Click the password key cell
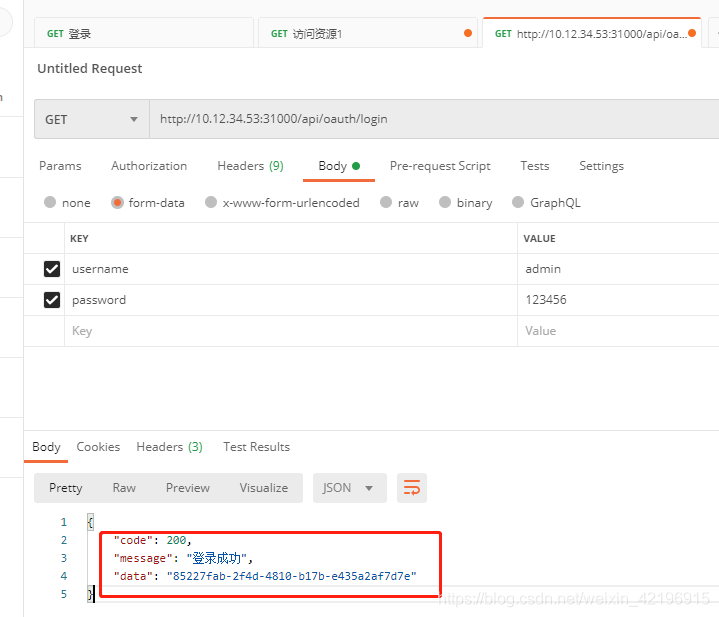The height and width of the screenshot is (617, 719). (291, 300)
